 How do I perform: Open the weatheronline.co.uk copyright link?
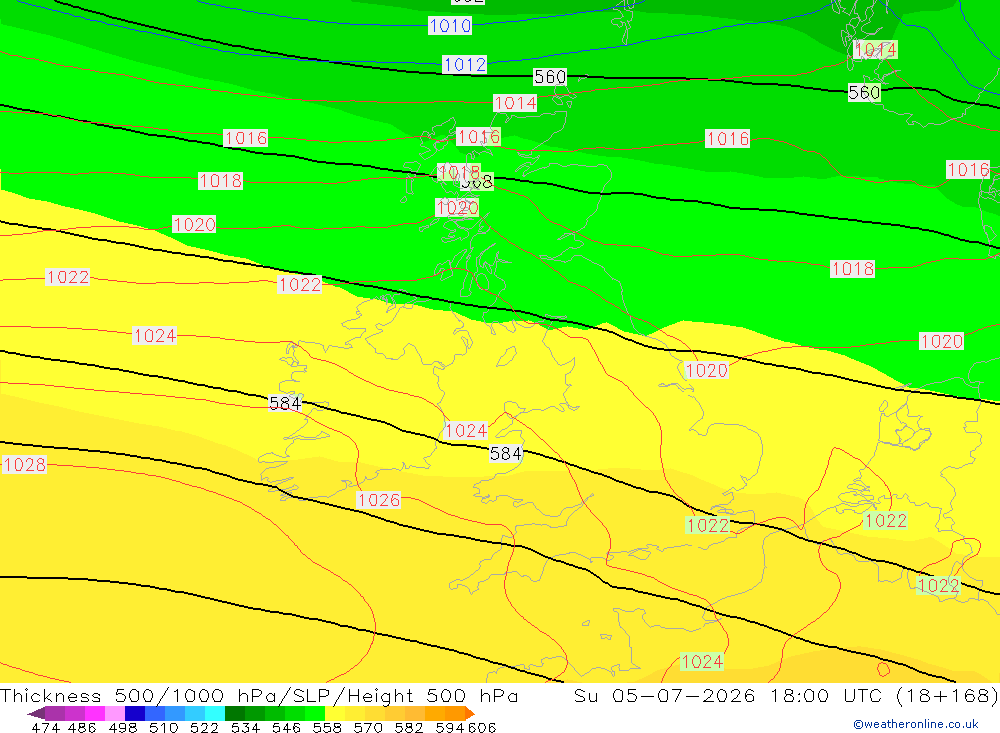916,724
